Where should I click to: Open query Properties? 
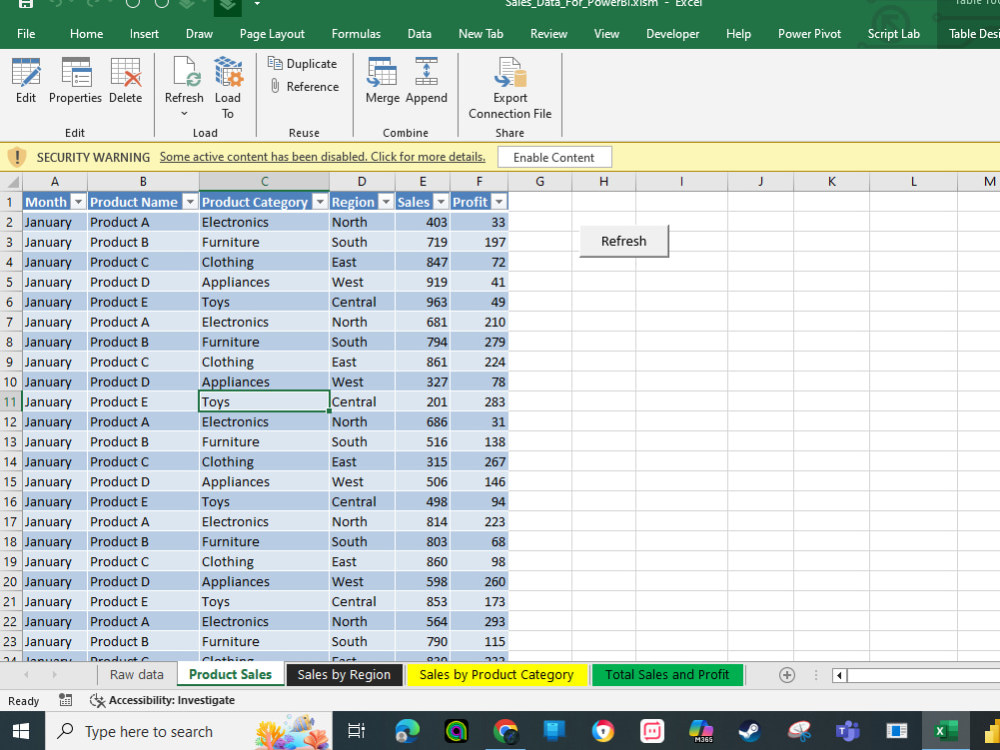click(x=75, y=72)
